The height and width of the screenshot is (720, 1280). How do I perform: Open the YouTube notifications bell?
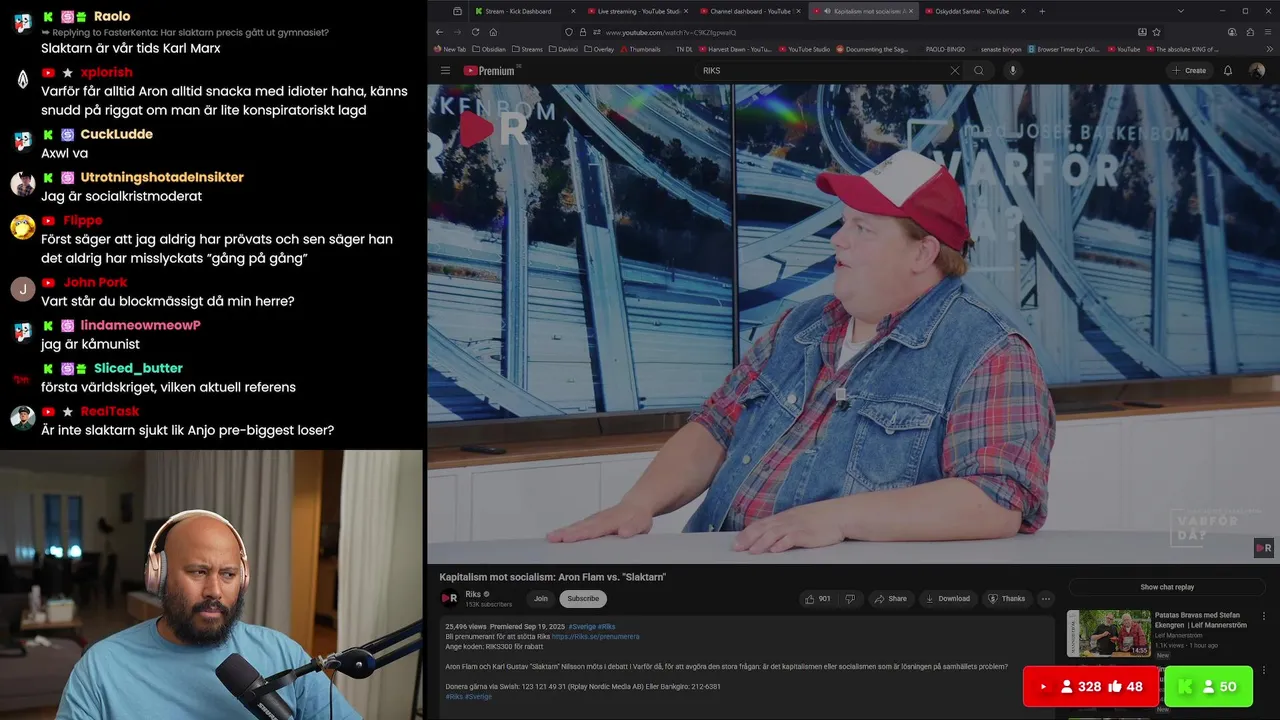(1228, 71)
